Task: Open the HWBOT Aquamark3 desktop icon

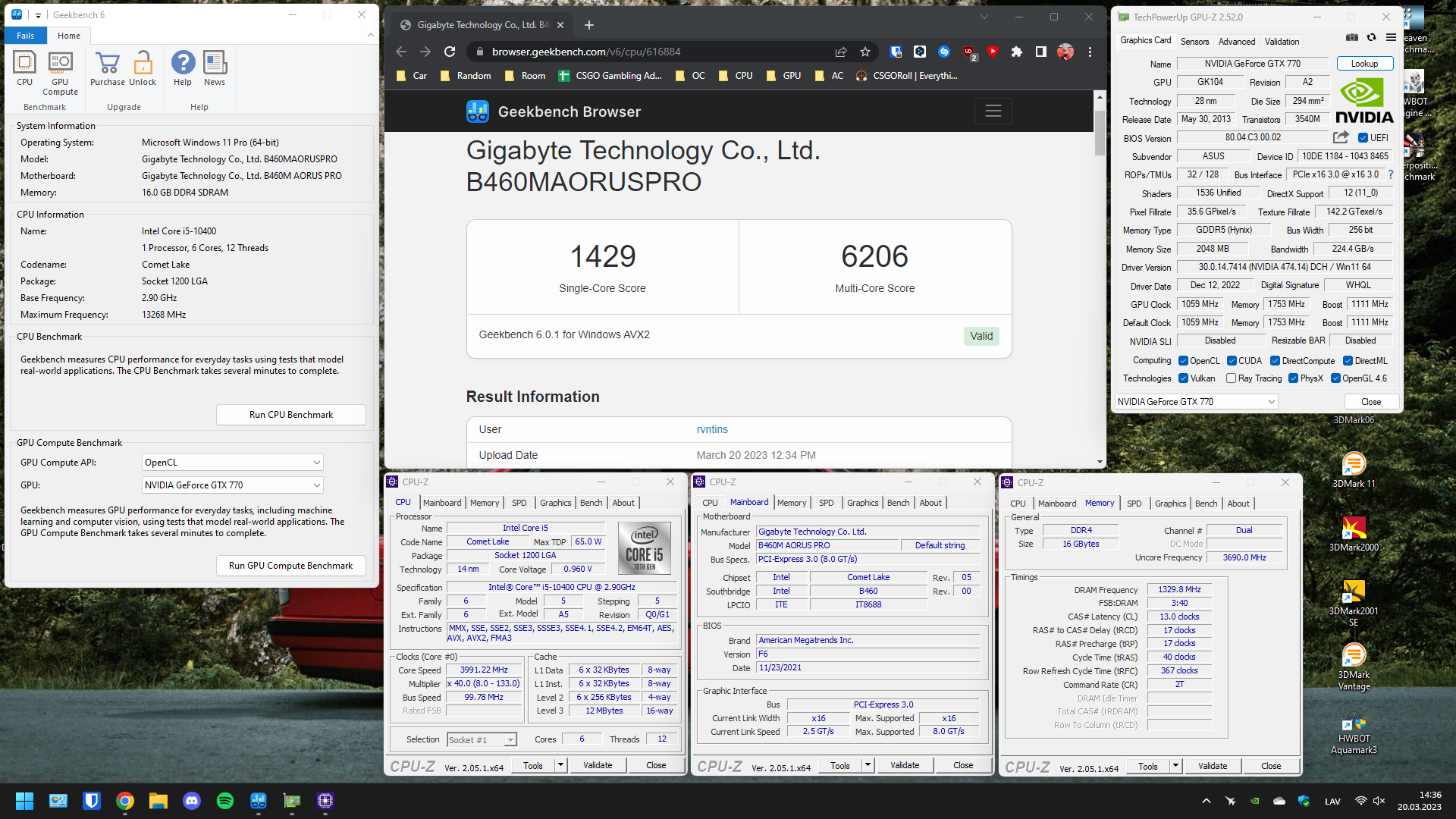Action: pyautogui.click(x=1354, y=732)
